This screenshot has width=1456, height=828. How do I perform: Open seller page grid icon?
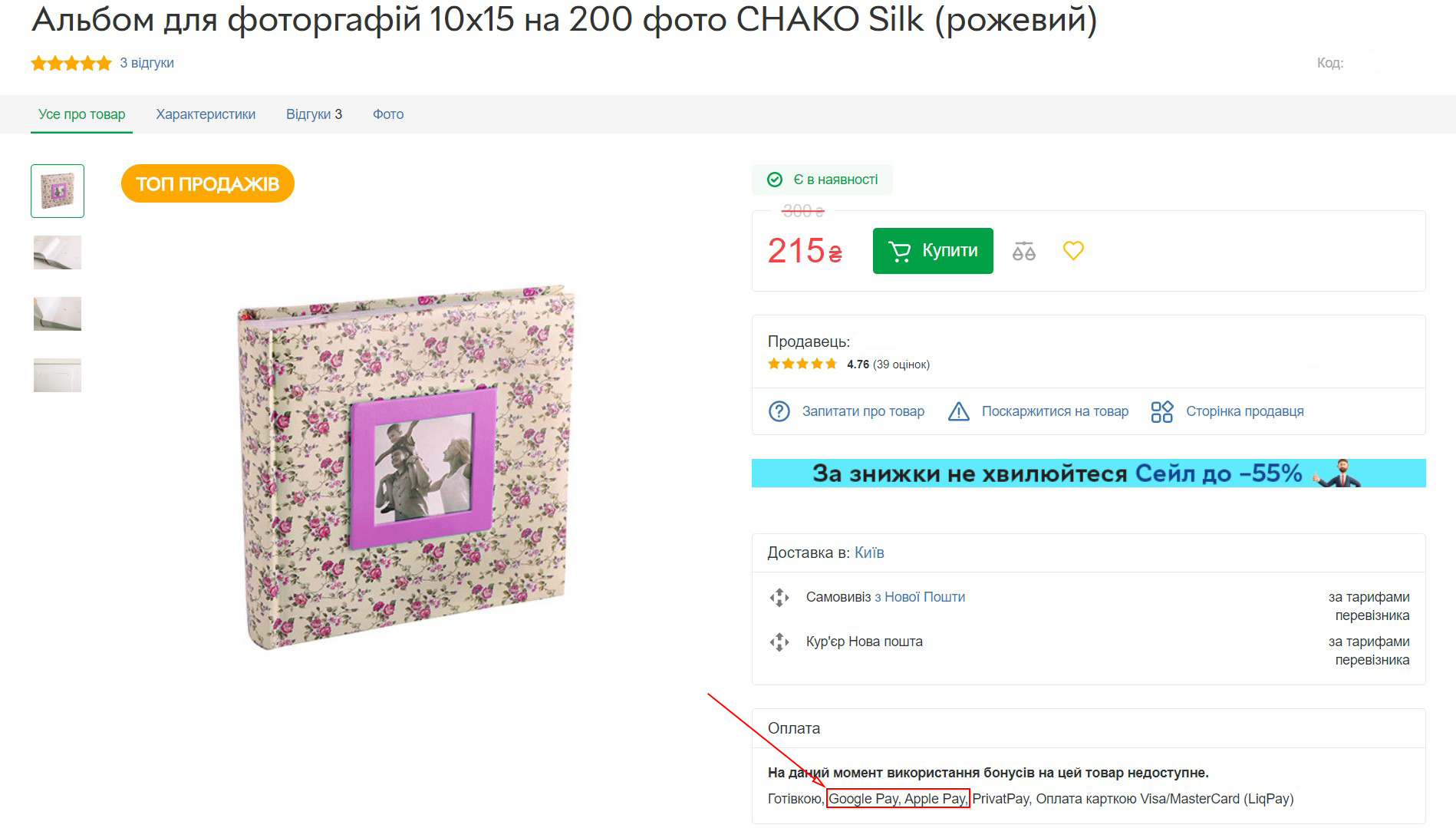point(1162,411)
